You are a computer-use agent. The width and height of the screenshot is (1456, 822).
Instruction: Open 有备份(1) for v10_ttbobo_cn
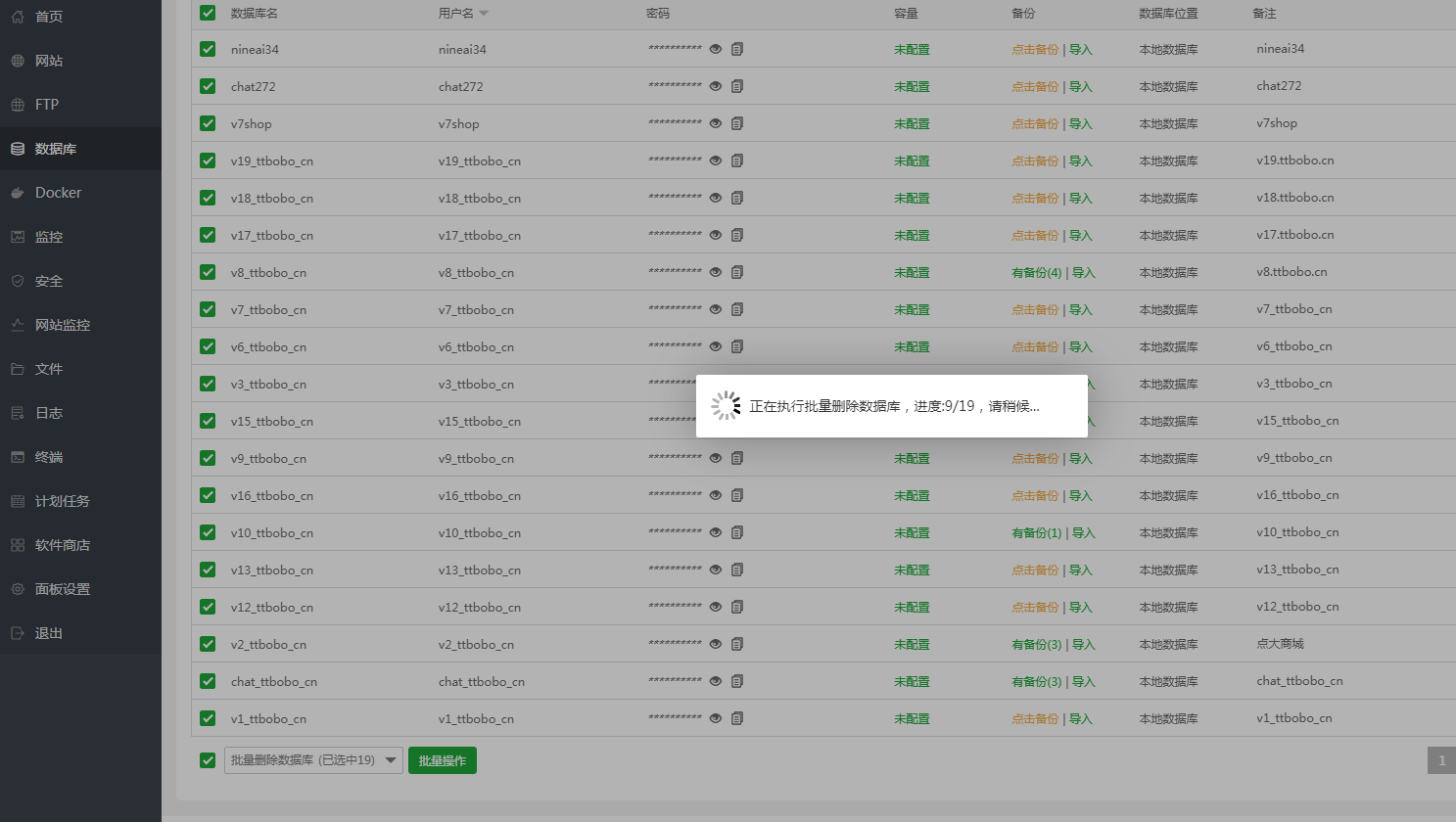click(1037, 532)
